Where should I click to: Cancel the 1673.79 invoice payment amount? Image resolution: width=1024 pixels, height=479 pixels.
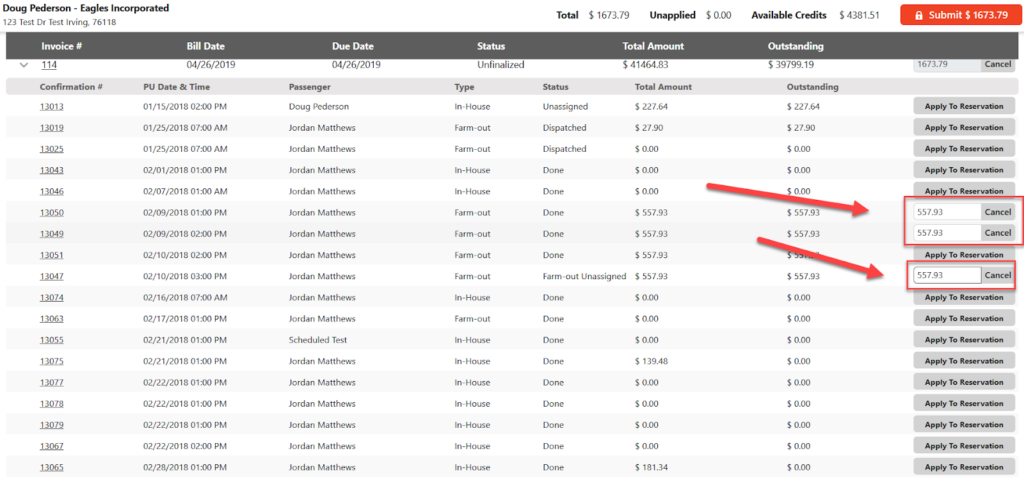coord(997,64)
